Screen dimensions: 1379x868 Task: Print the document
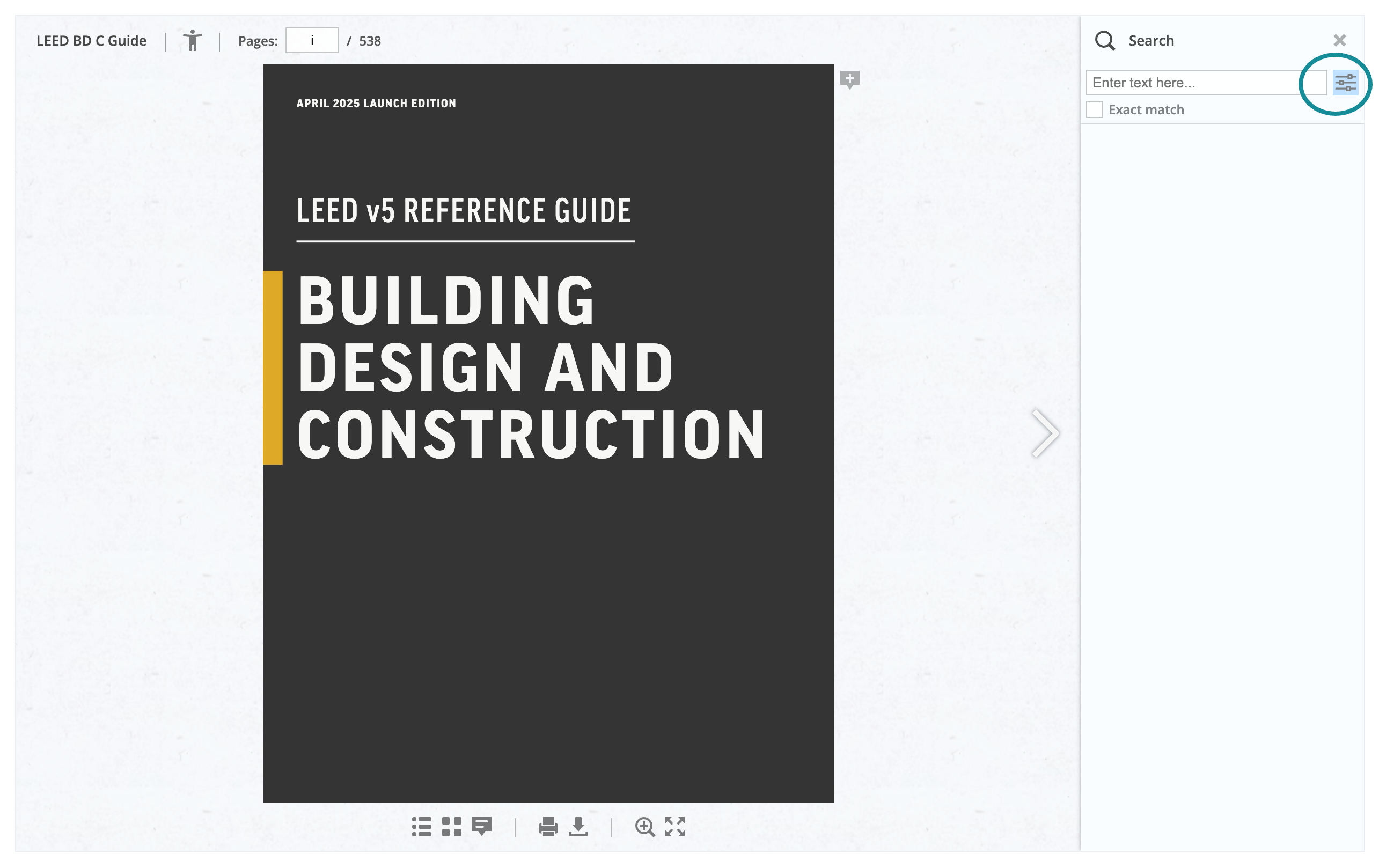coord(548,826)
